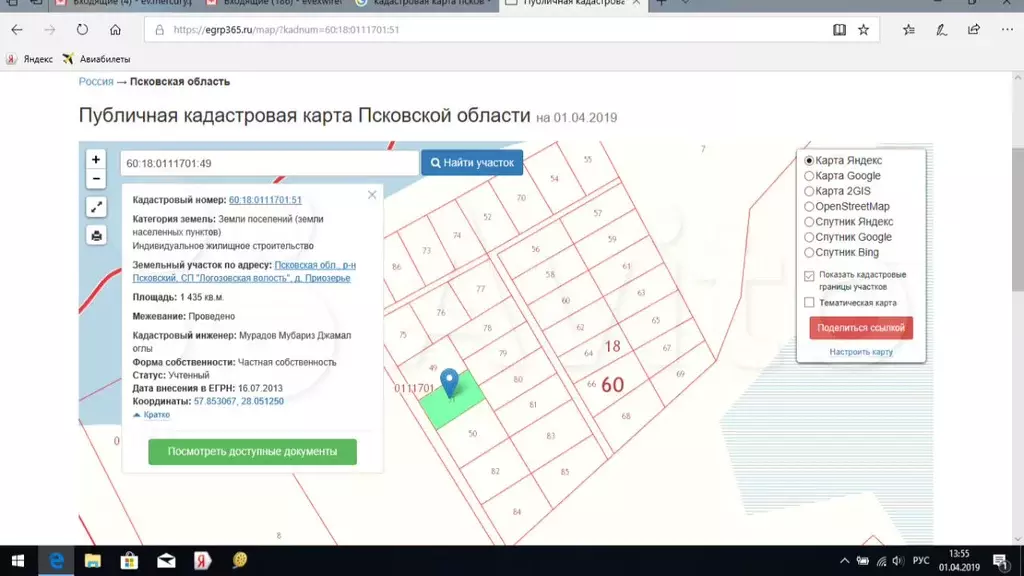1024x576 pixels.
Task: Choose the OpenStreetMap base layer
Action: pyautogui.click(x=810, y=207)
